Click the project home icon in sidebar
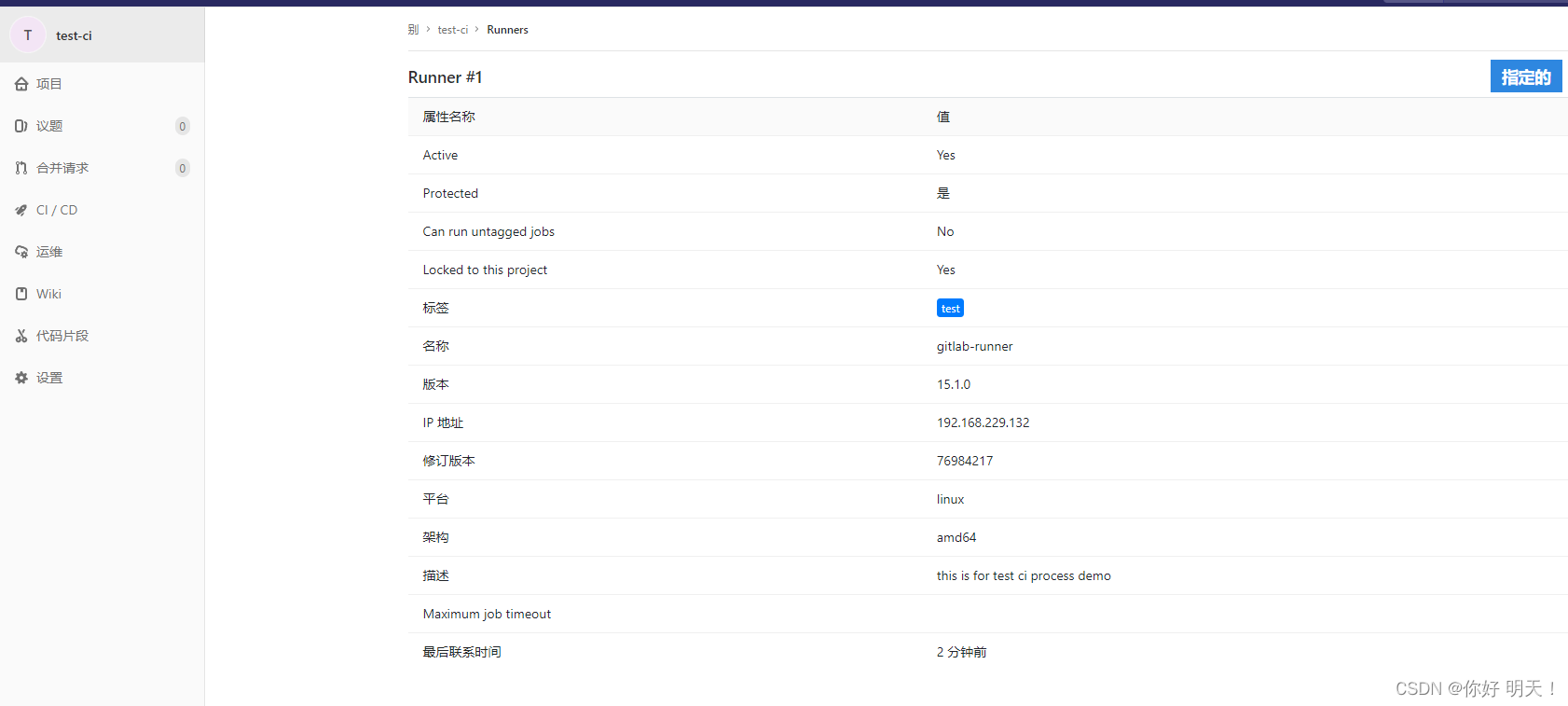The image size is (1568, 706). 21,84
